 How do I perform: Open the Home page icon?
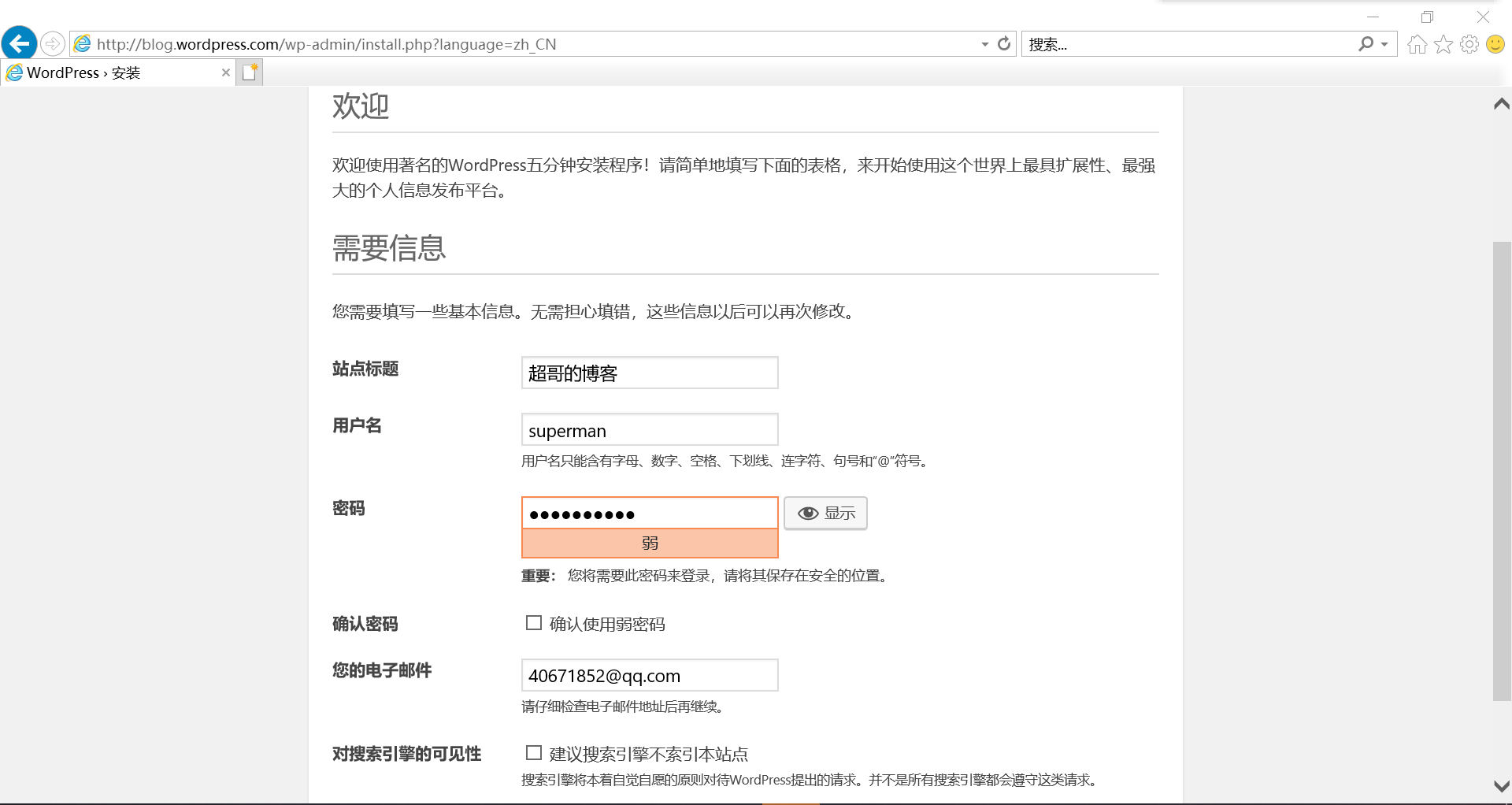point(1417,44)
